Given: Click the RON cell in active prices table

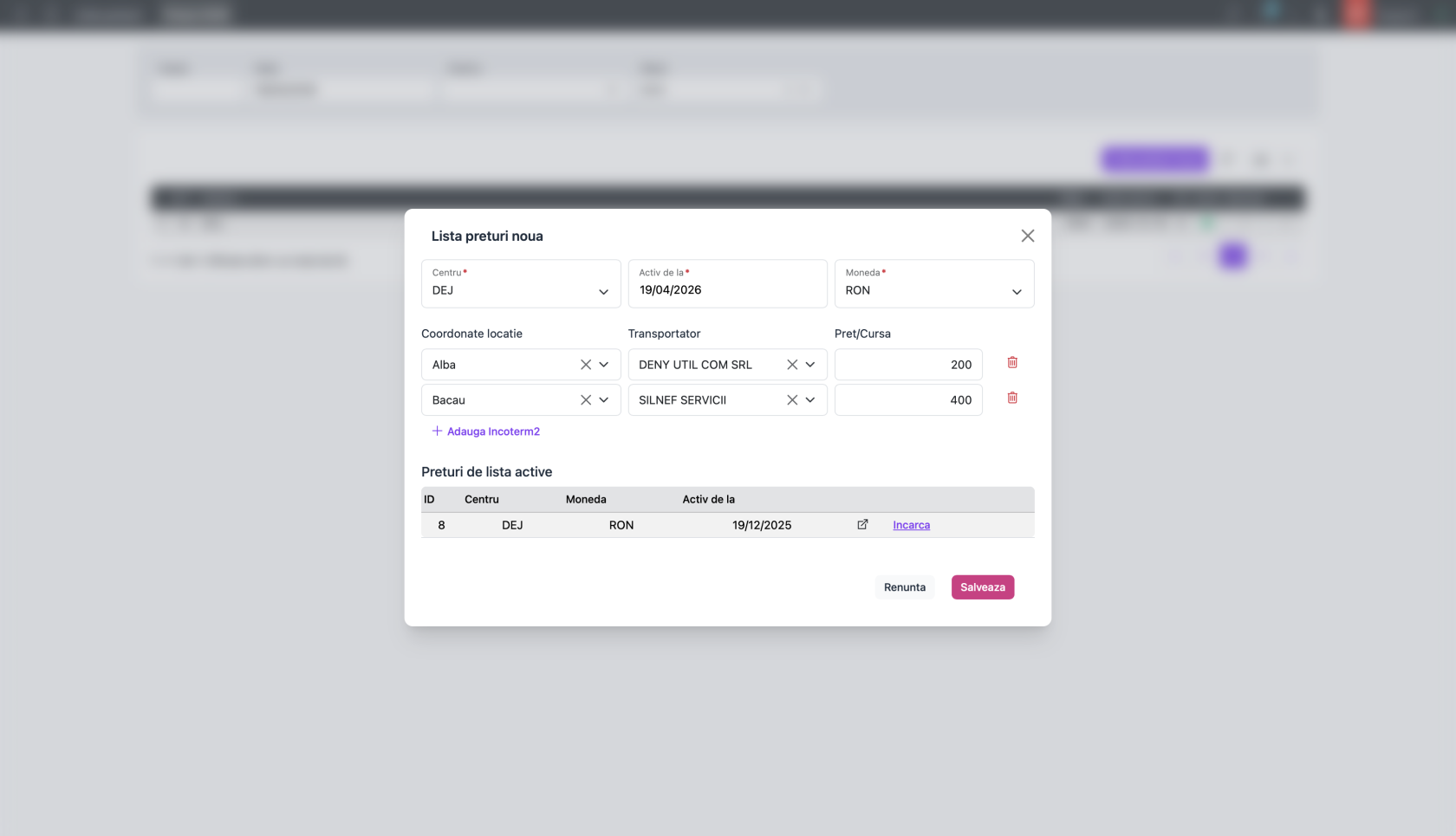Looking at the screenshot, I should pyautogui.click(x=621, y=525).
